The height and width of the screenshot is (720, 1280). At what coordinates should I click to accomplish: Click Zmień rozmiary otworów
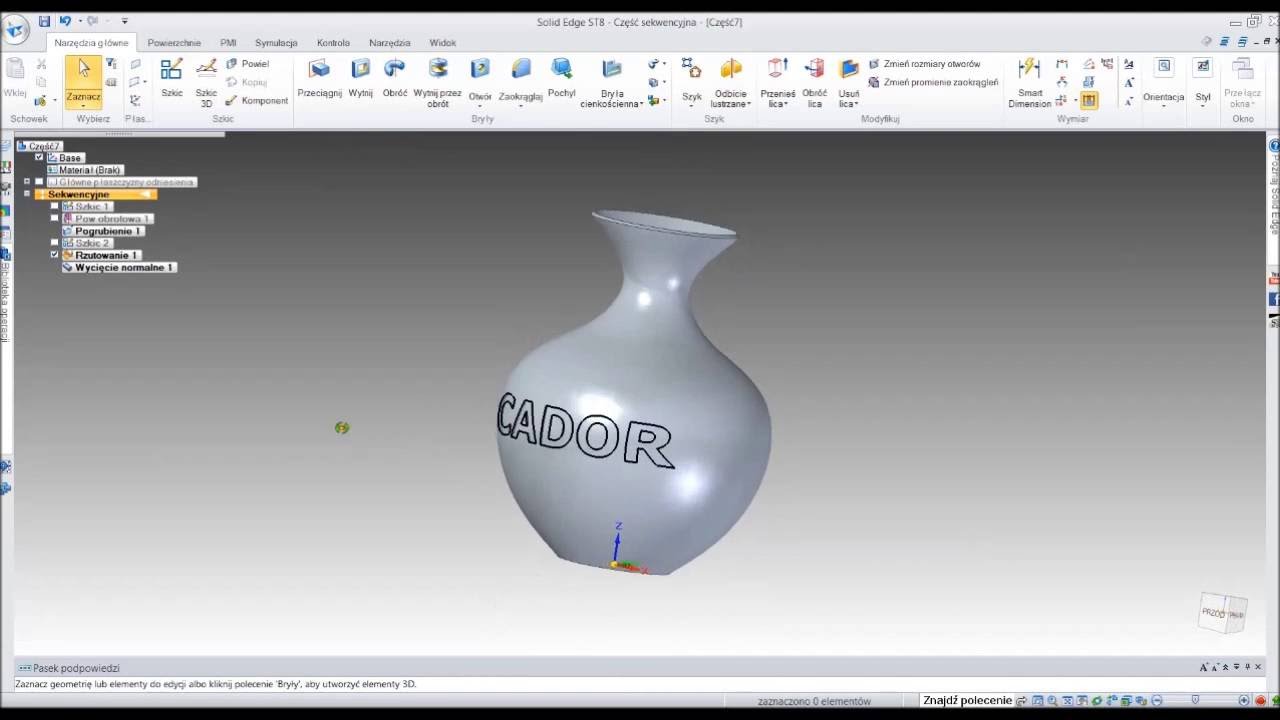click(924, 64)
